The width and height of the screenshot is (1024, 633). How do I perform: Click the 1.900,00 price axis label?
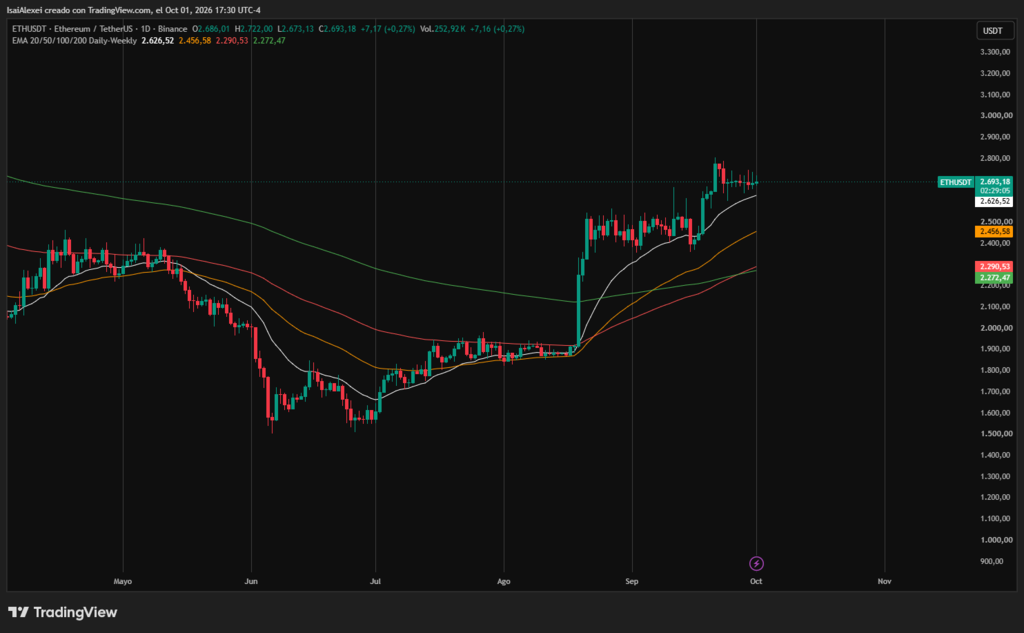995,349
